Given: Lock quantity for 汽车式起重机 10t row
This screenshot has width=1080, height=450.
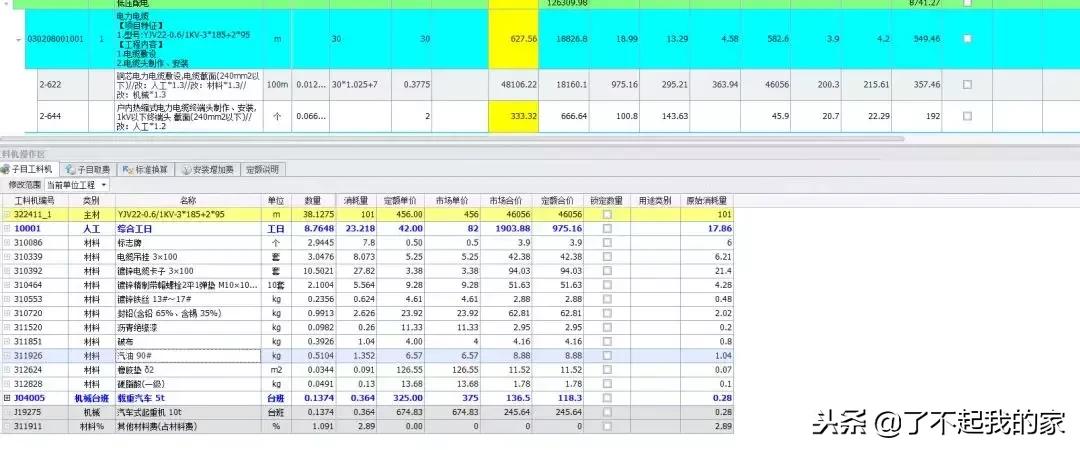Looking at the screenshot, I should 607,411.
